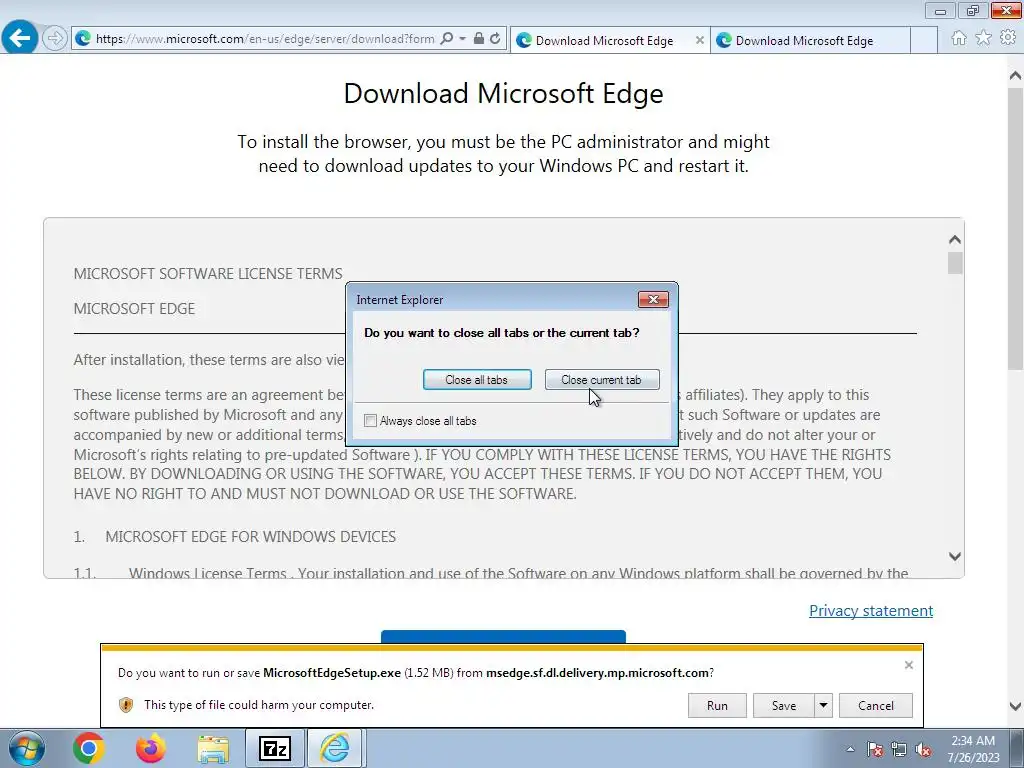Screen dimensions: 1024x768
Task: Click the address bar URL field
Action: (264, 39)
